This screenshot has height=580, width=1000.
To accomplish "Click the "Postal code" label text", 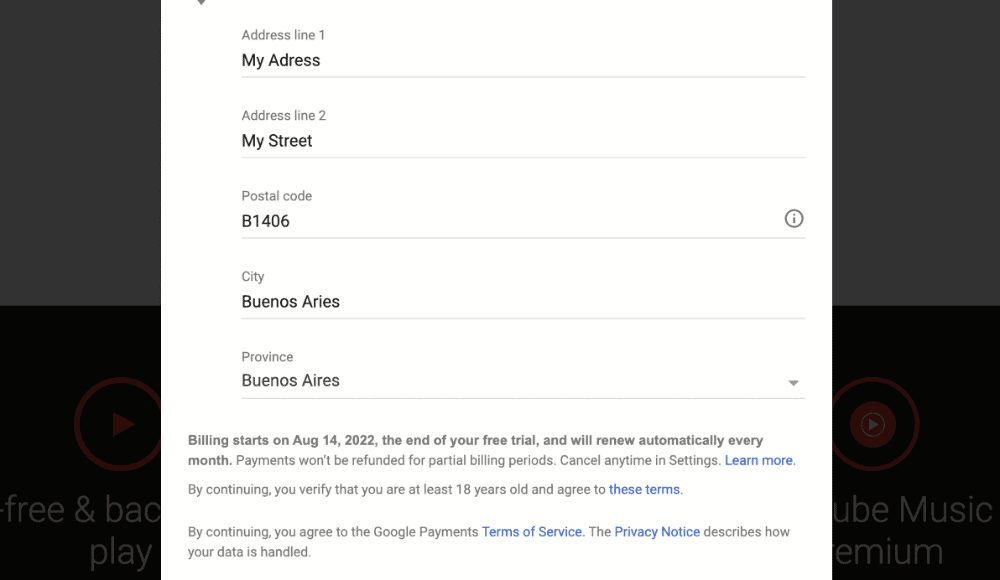I will point(275,196).
